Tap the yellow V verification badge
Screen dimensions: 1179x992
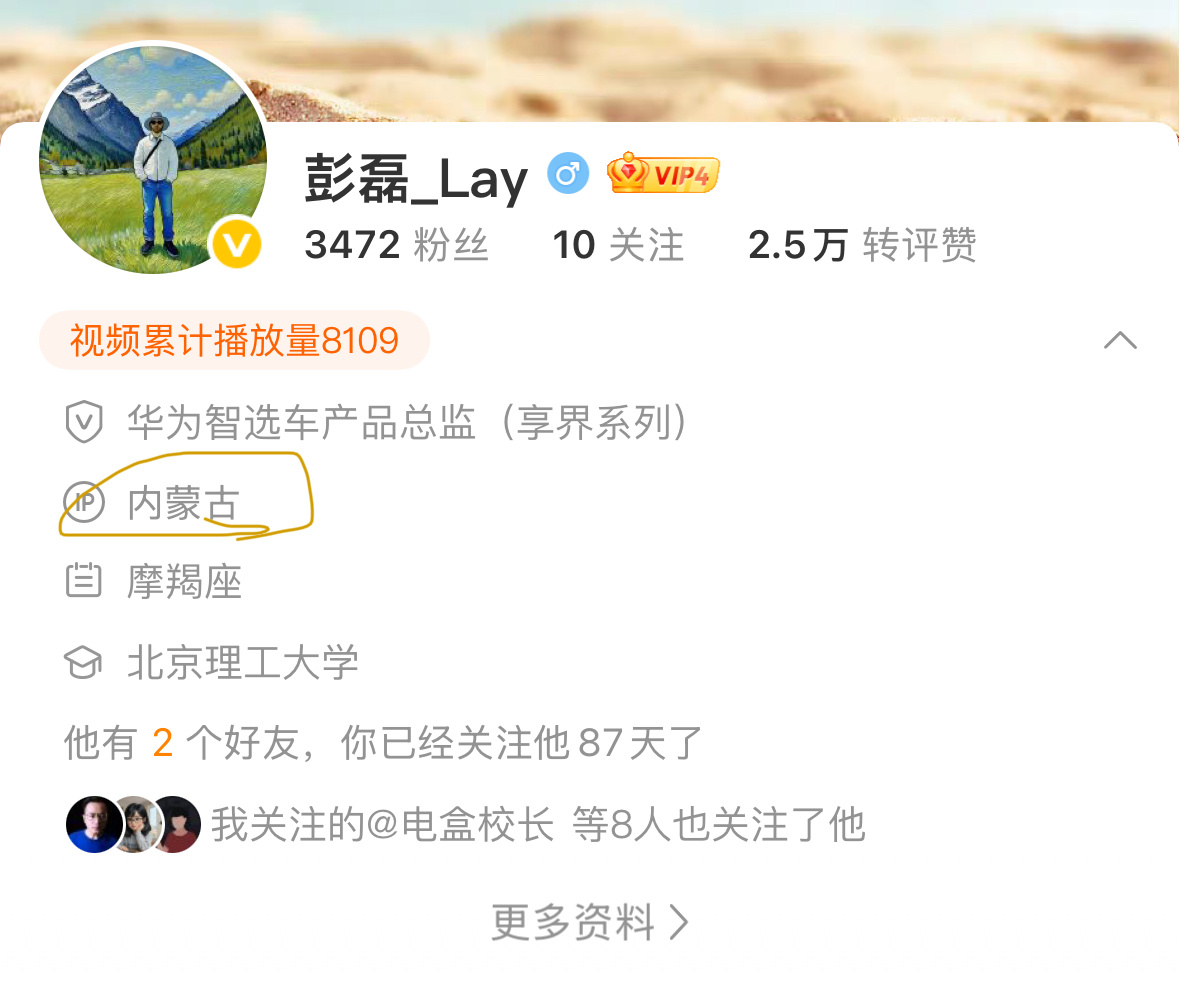(x=236, y=244)
